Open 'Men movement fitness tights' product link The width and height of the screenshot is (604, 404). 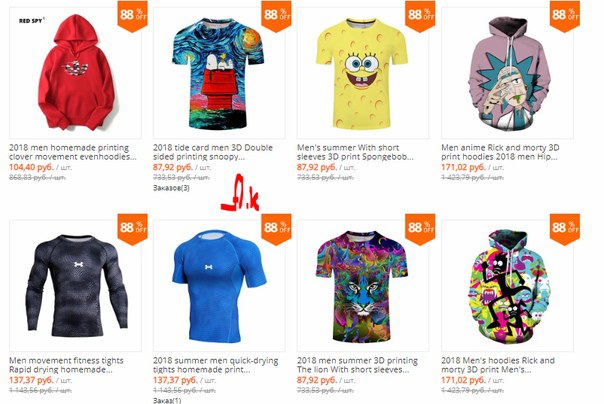tap(66, 365)
